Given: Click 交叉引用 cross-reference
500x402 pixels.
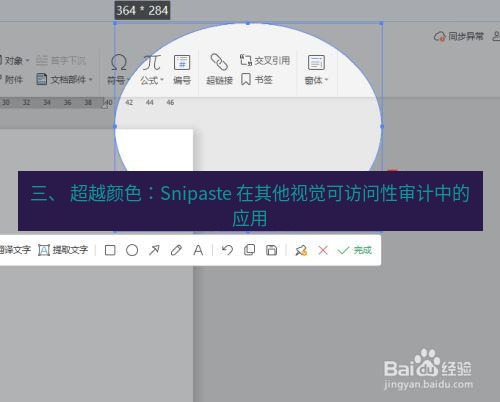Looking at the screenshot, I should [265, 60].
